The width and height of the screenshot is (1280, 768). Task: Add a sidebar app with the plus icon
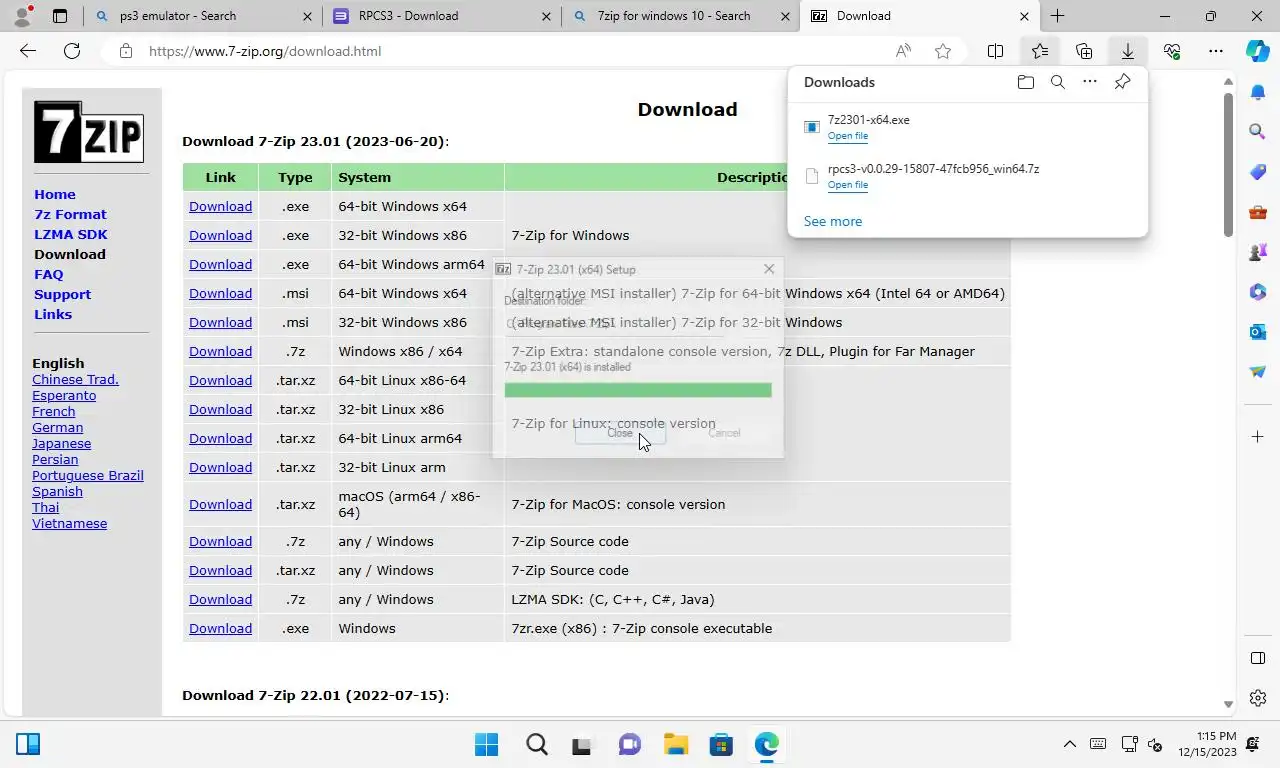tap(1258, 437)
